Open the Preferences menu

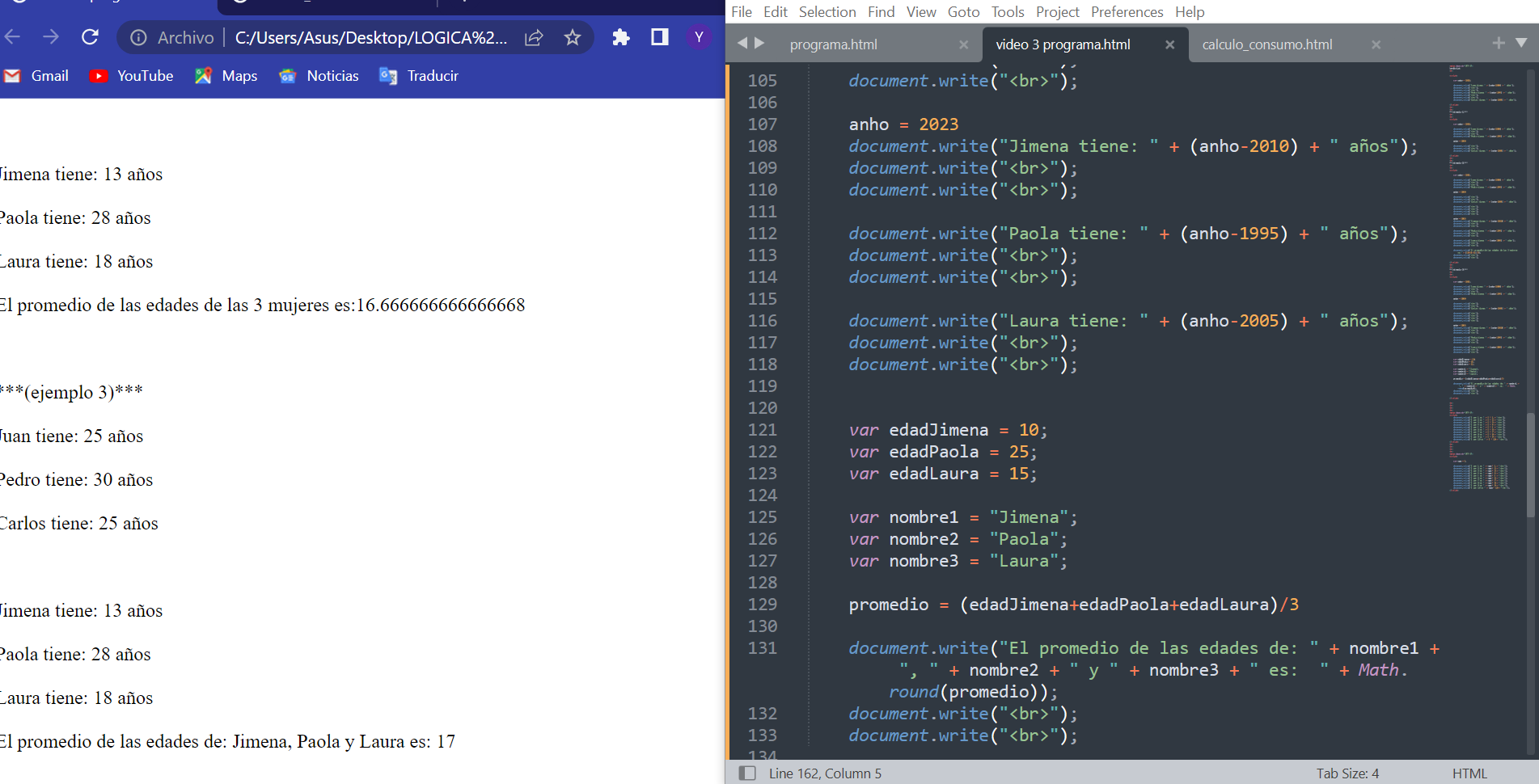point(1127,11)
